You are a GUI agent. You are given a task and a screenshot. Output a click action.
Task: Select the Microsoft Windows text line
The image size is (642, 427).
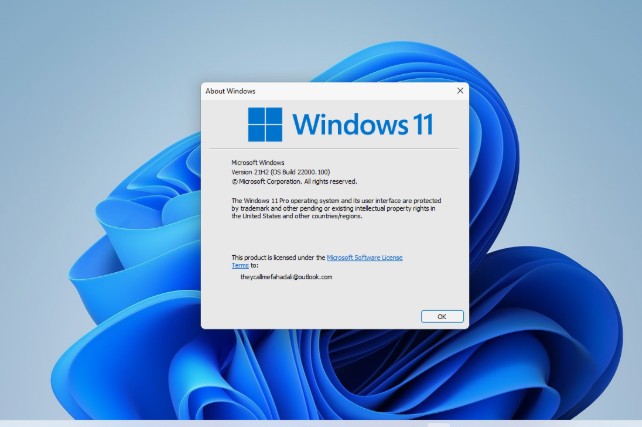(258, 162)
